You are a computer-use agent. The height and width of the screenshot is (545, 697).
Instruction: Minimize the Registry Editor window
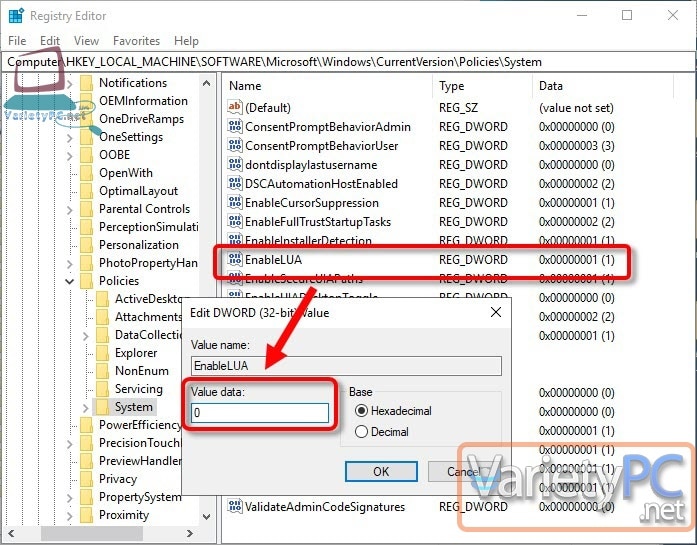pos(582,16)
